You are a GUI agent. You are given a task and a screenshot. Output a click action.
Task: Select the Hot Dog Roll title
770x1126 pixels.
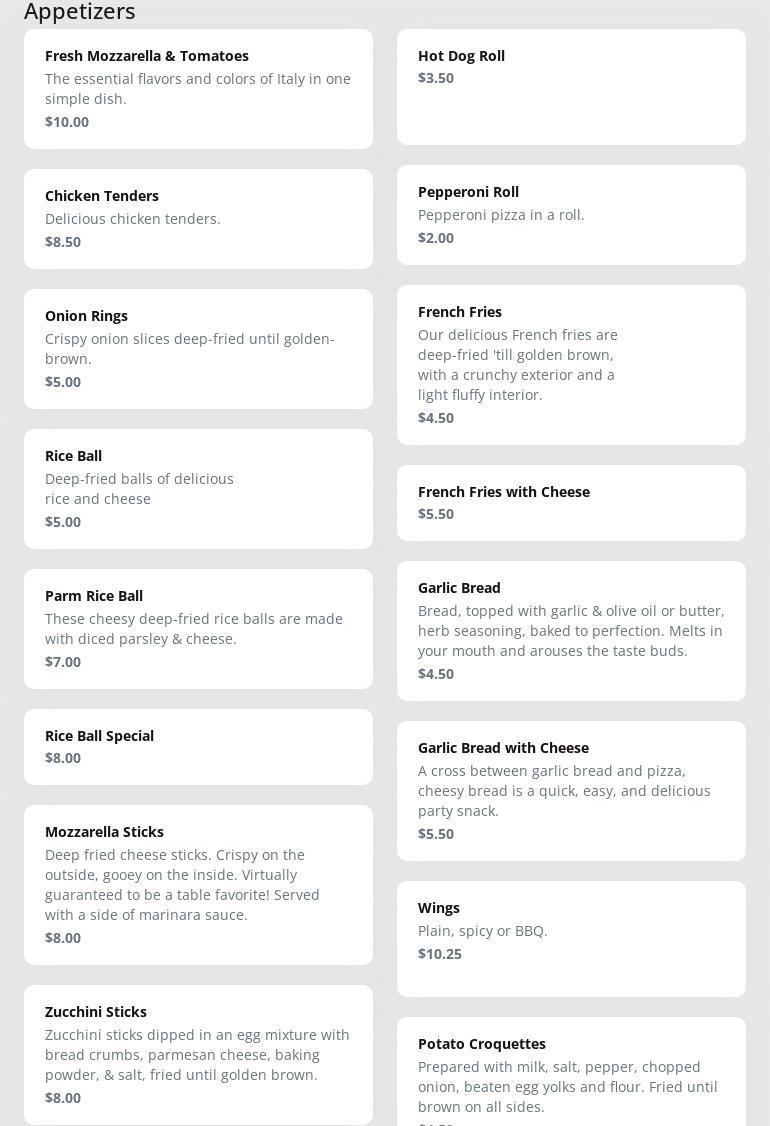[x=461, y=56]
